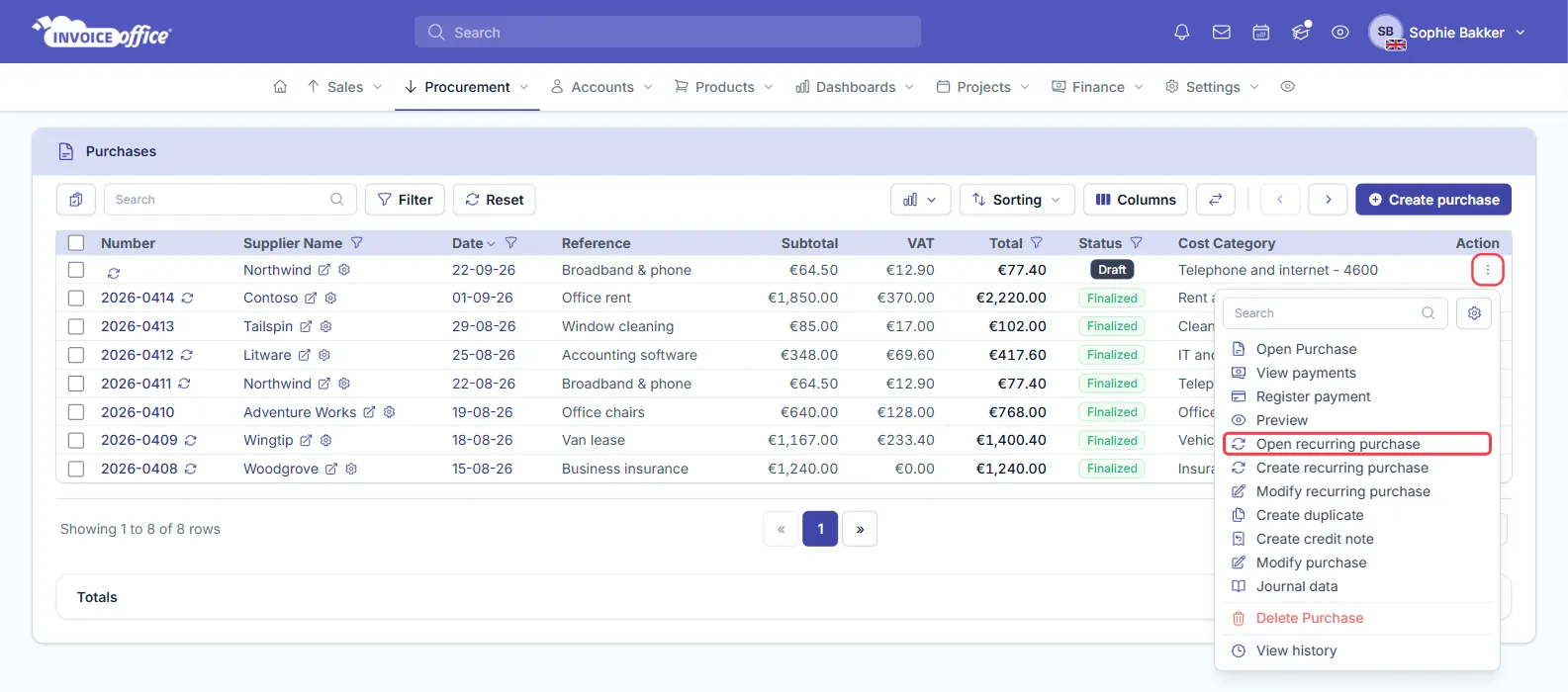Image resolution: width=1568 pixels, height=692 pixels.
Task: Select checkbox for purchase 2026-0413
Action: 76,326
